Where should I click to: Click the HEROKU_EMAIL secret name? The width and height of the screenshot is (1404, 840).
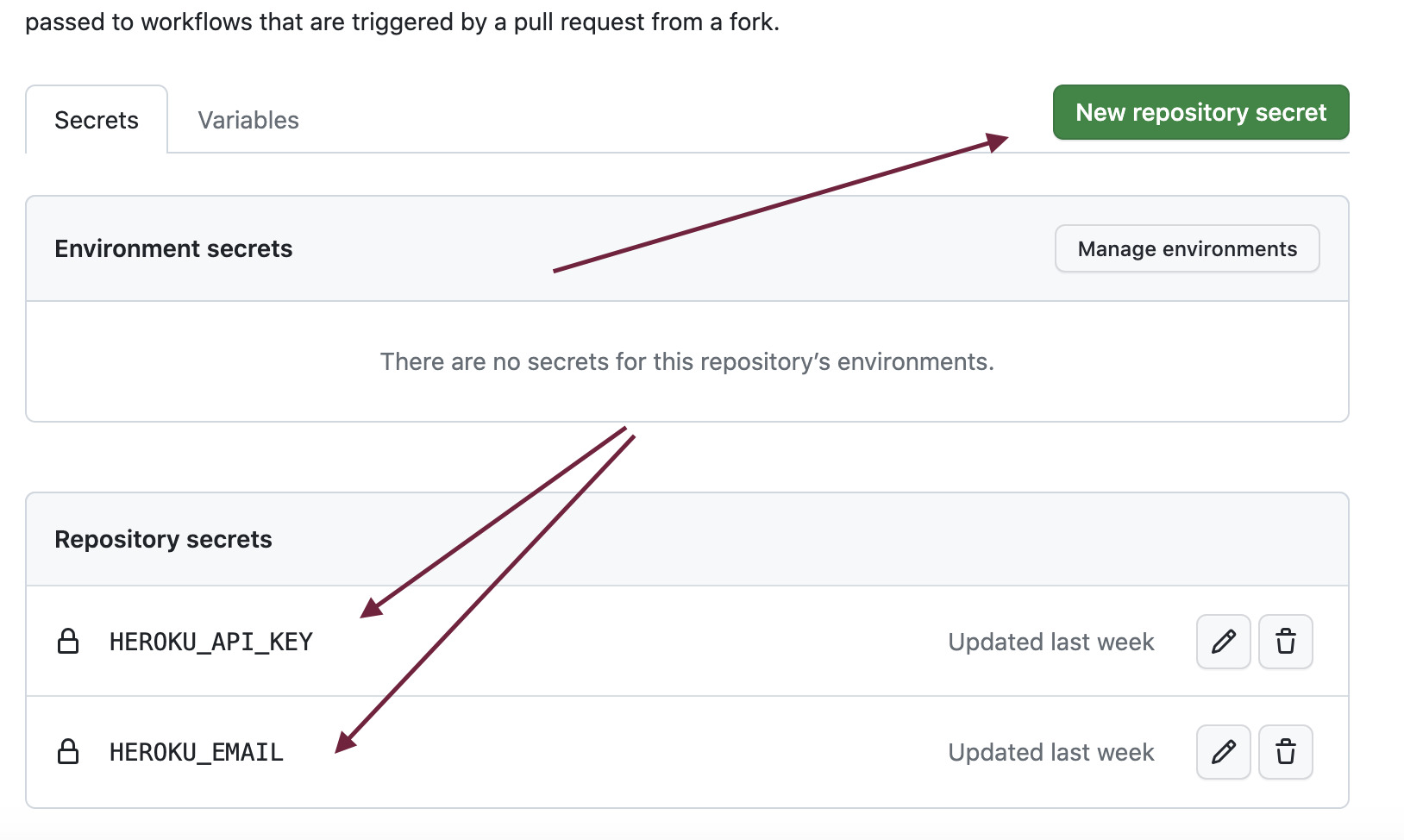[197, 752]
